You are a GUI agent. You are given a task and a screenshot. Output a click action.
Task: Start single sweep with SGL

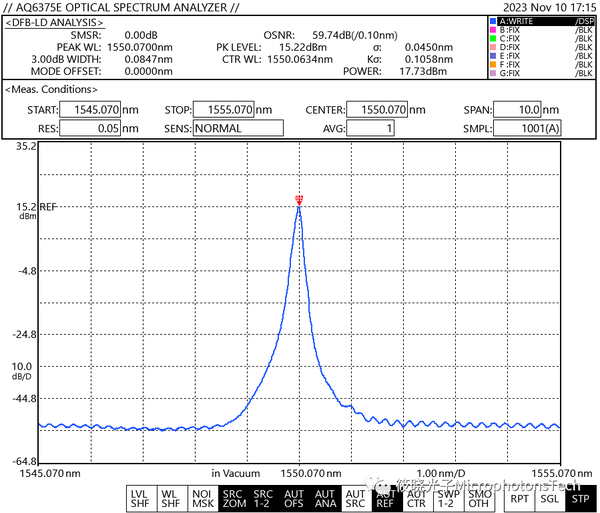click(550, 498)
